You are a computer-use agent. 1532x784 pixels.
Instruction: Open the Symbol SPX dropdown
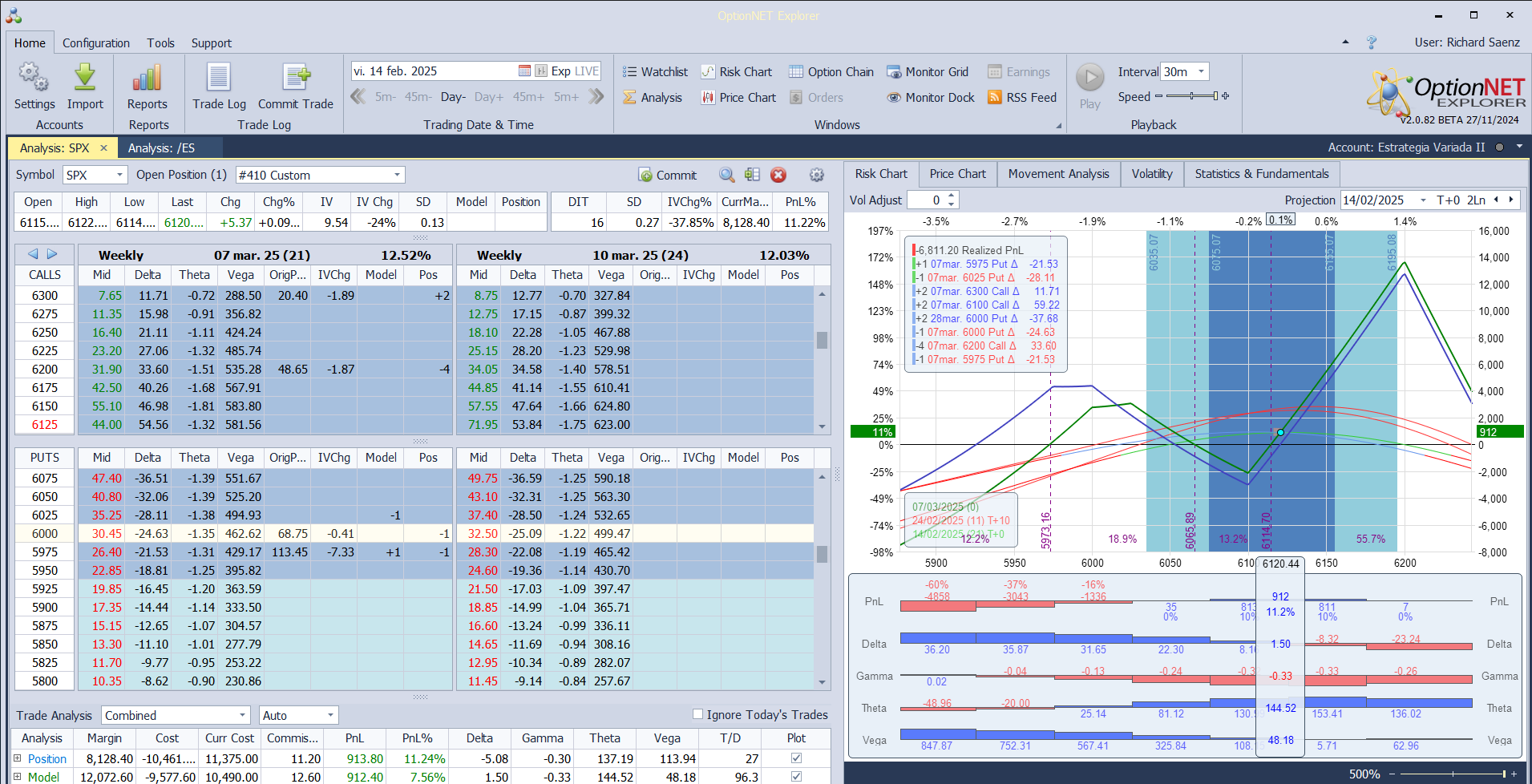pyautogui.click(x=120, y=176)
